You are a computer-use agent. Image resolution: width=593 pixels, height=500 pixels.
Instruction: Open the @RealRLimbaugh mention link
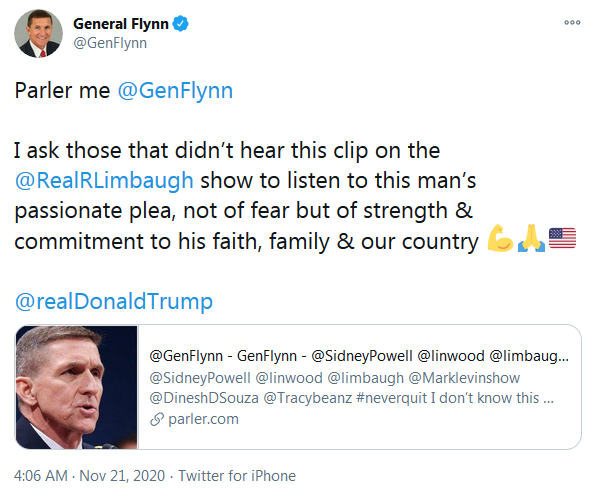104,180
